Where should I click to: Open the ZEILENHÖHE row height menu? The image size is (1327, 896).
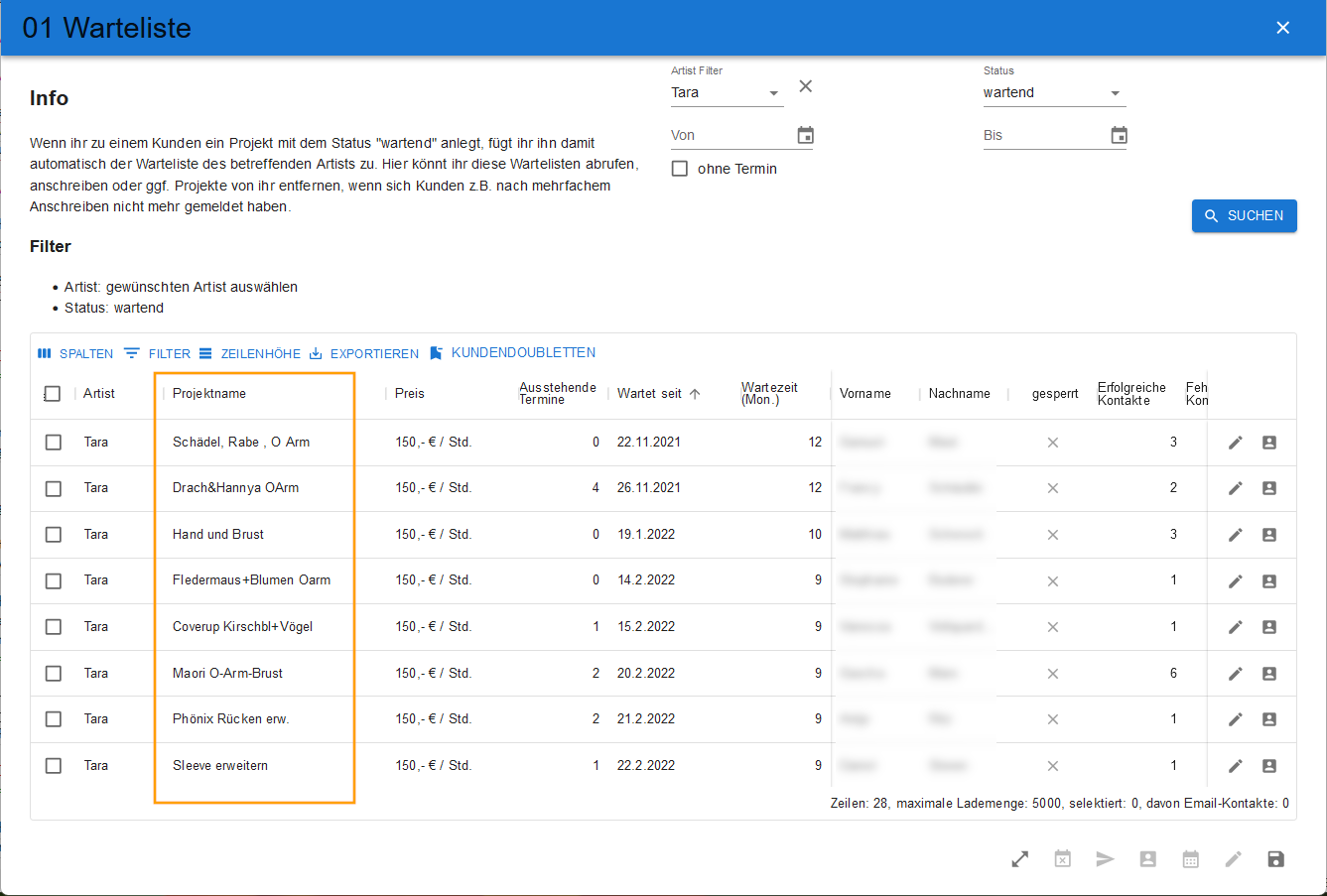[249, 353]
